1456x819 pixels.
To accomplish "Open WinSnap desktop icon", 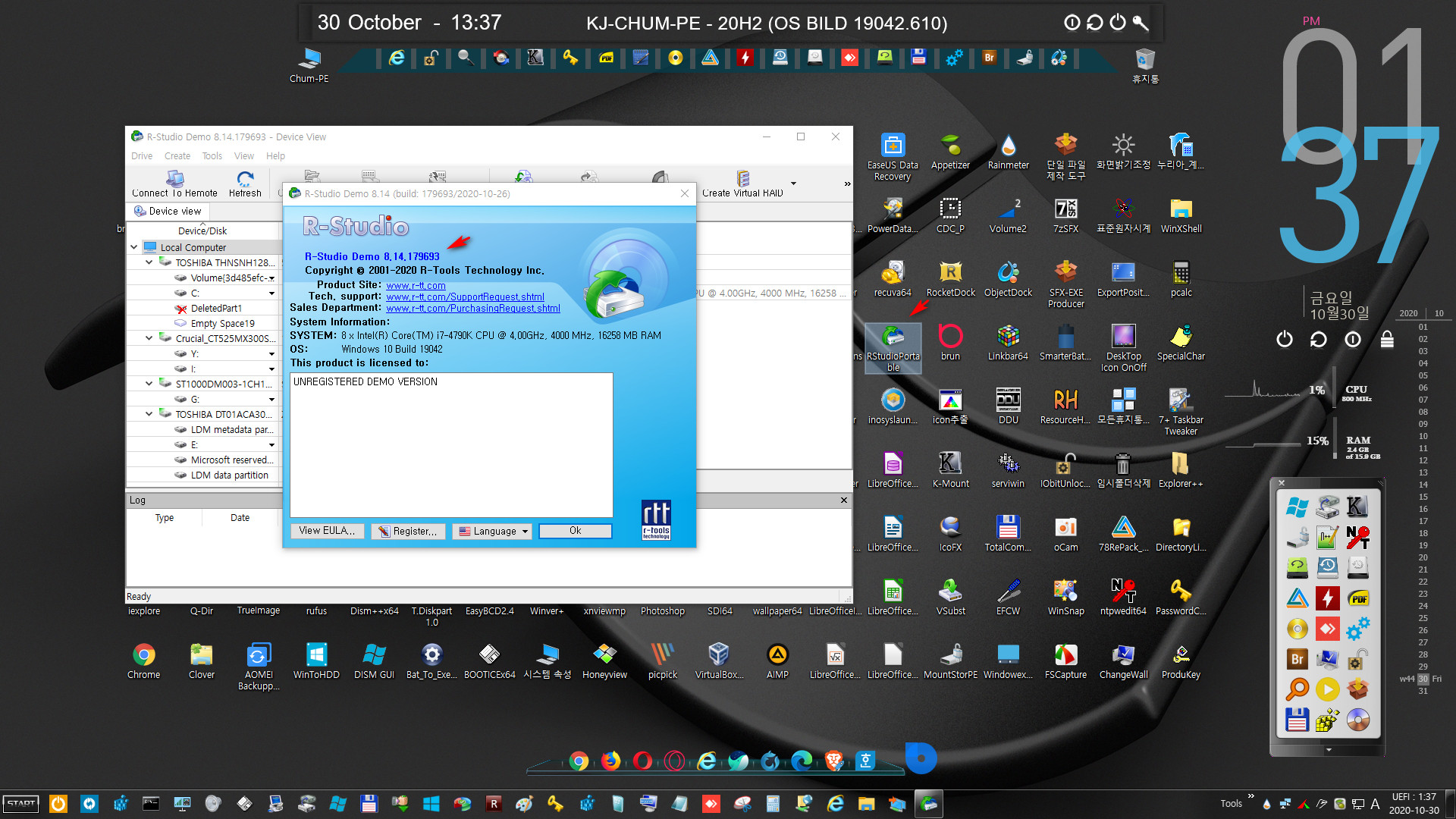I will (x=1065, y=598).
